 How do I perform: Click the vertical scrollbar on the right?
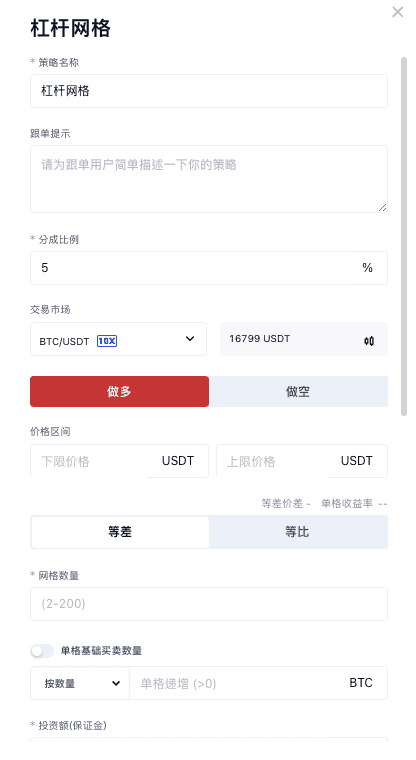point(404,237)
